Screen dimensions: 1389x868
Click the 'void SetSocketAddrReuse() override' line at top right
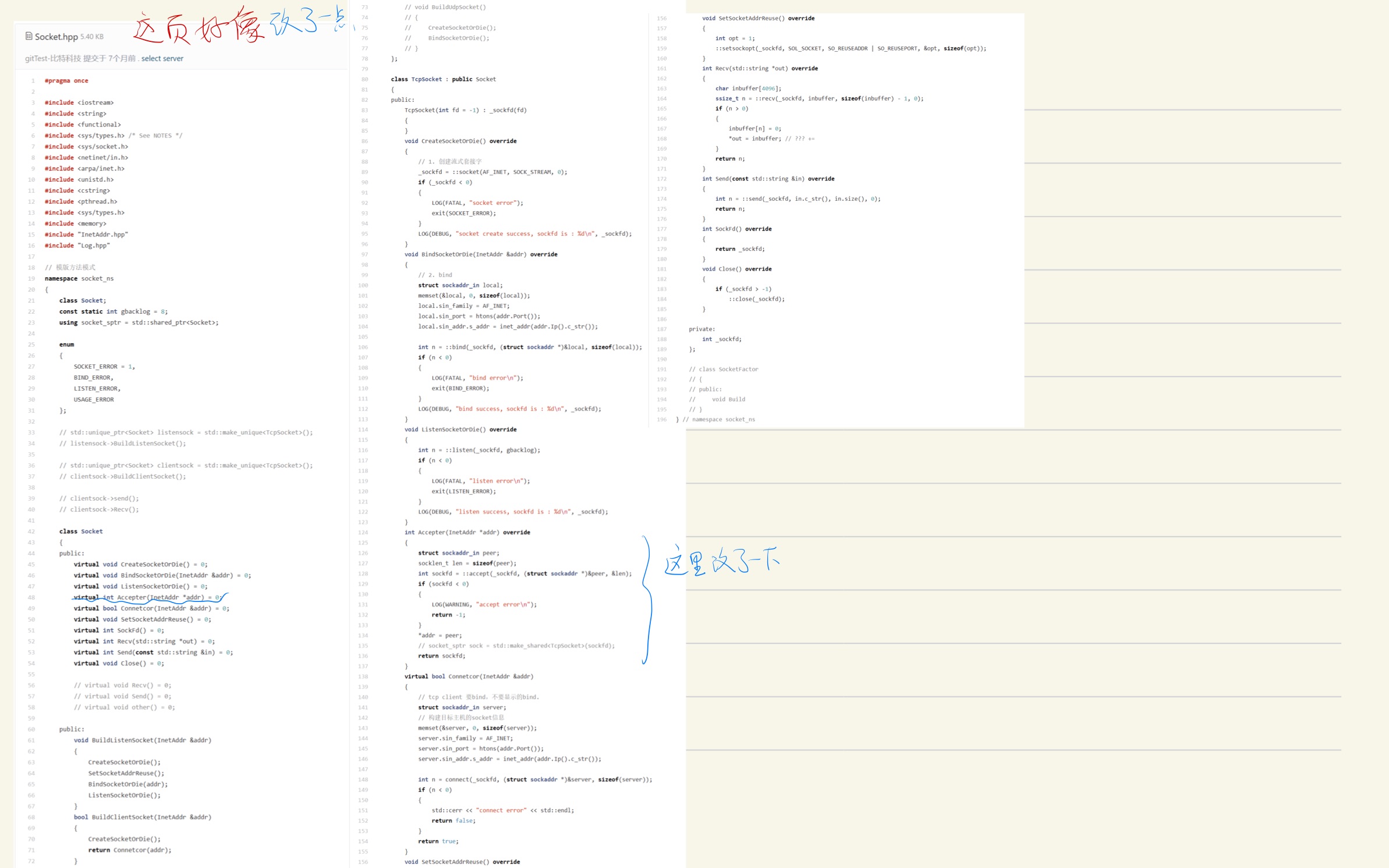[758, 19]
